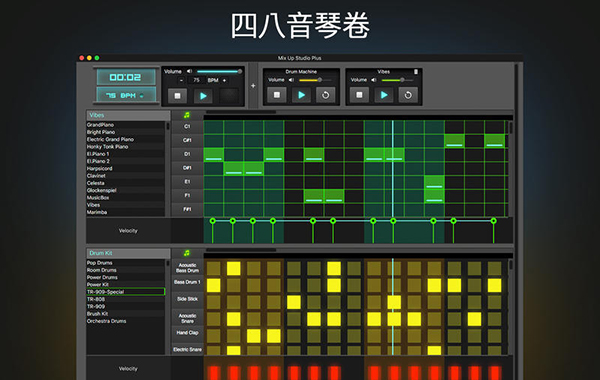
Task: Decrease the BPM with minus button
Action: [x=181, y=80]
